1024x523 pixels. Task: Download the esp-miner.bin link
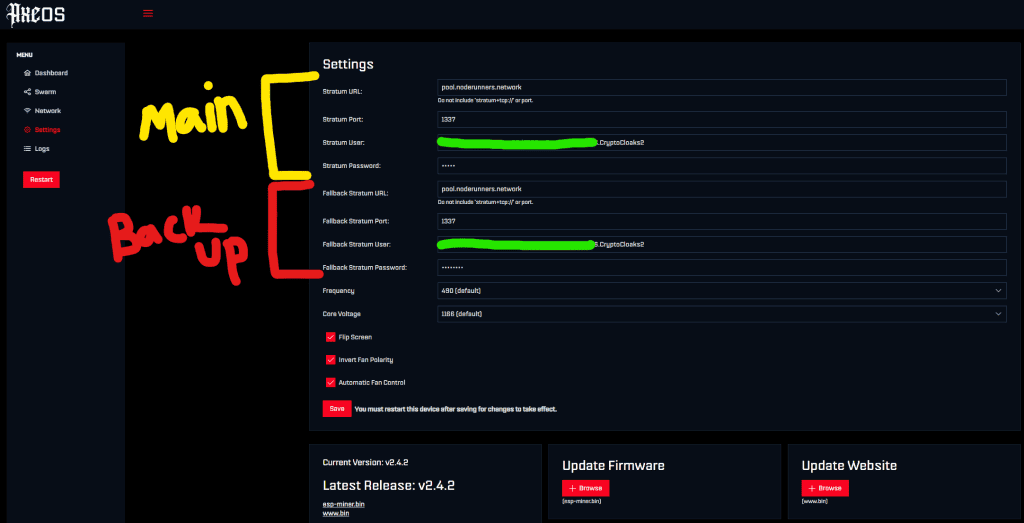344,504
